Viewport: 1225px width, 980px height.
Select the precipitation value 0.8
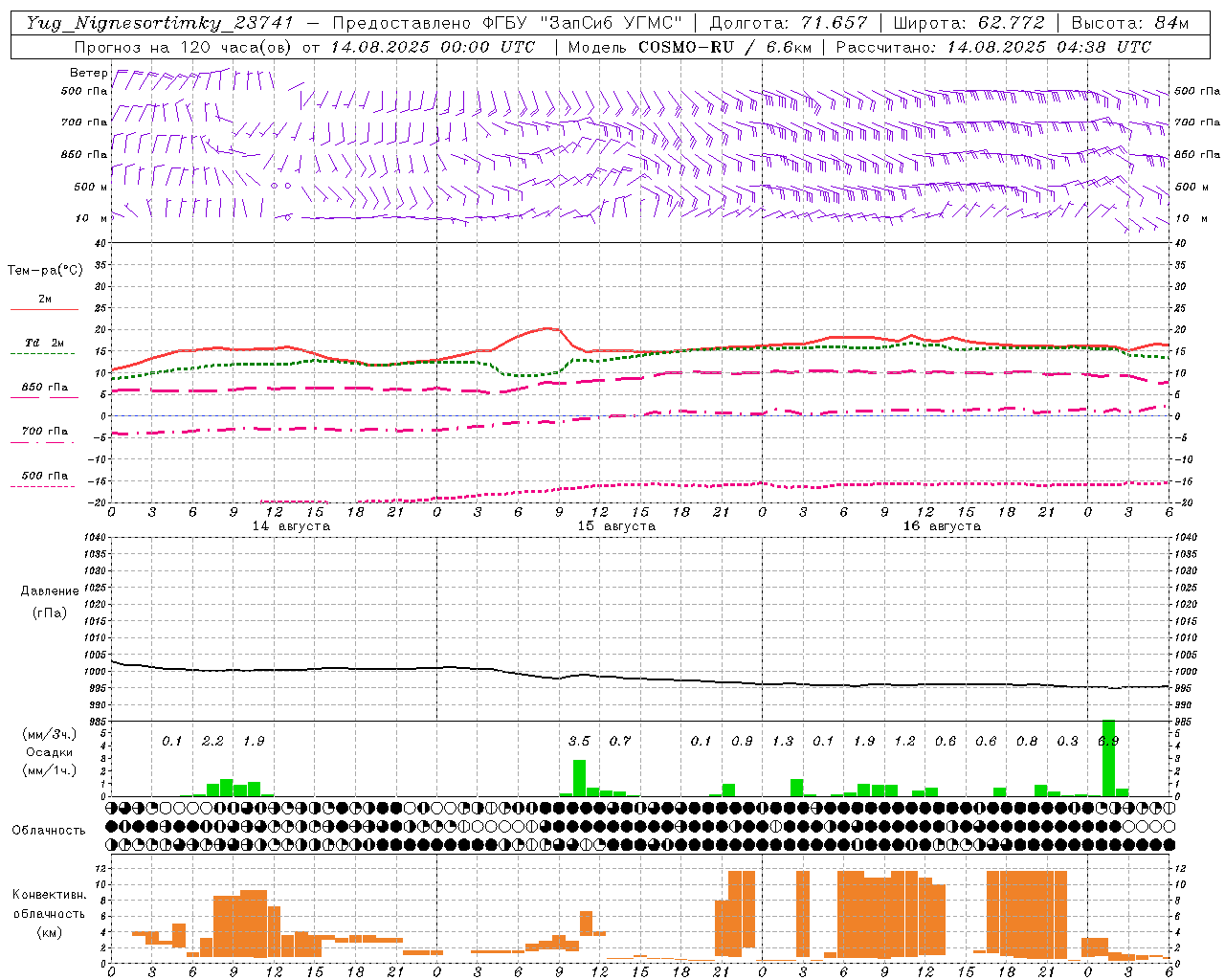click(1027, 742)
